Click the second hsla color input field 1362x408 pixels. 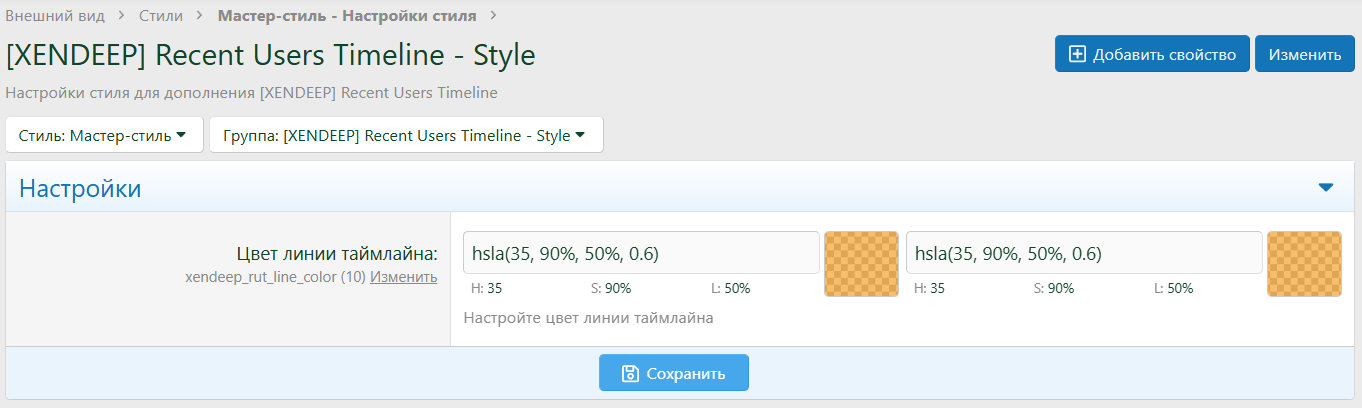coord(1084,253)
